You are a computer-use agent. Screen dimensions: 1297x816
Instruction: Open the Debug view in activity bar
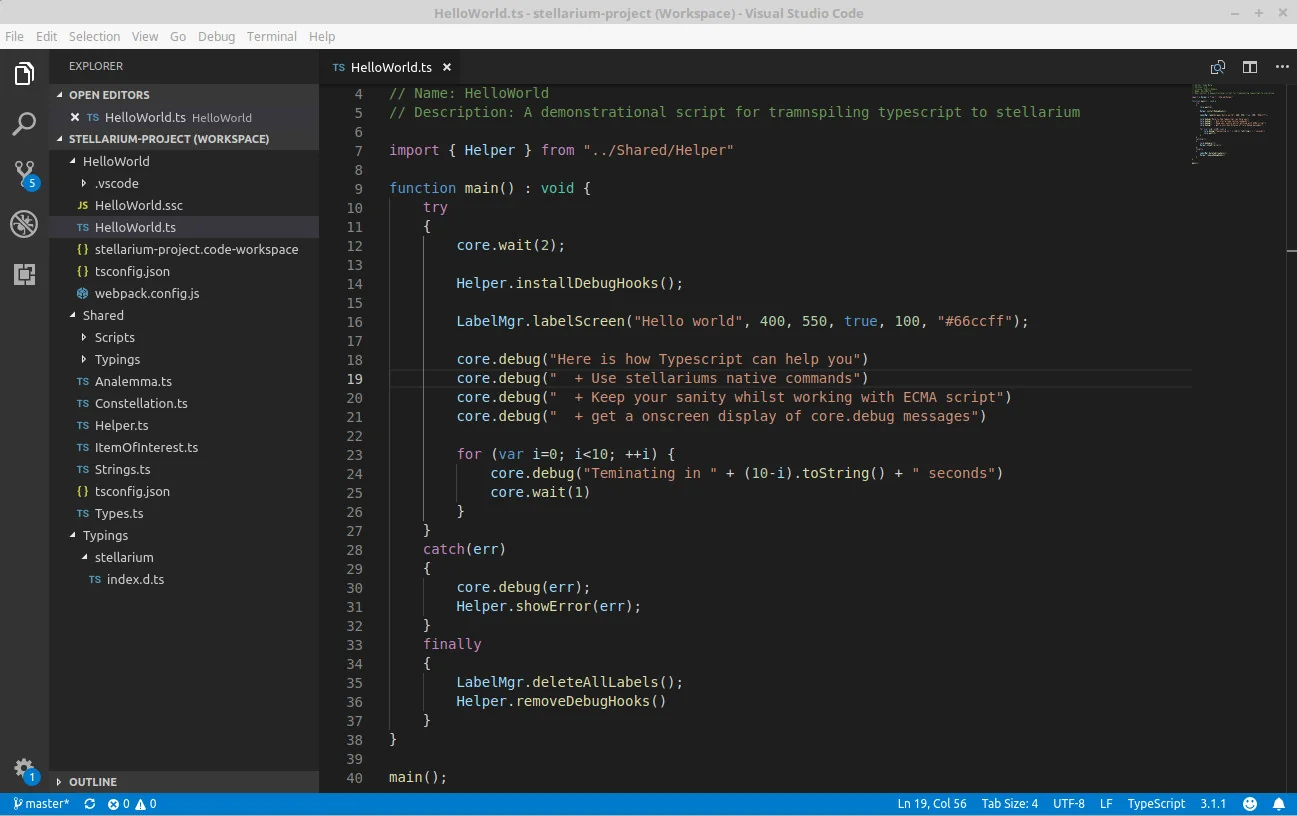click(24, 224)
